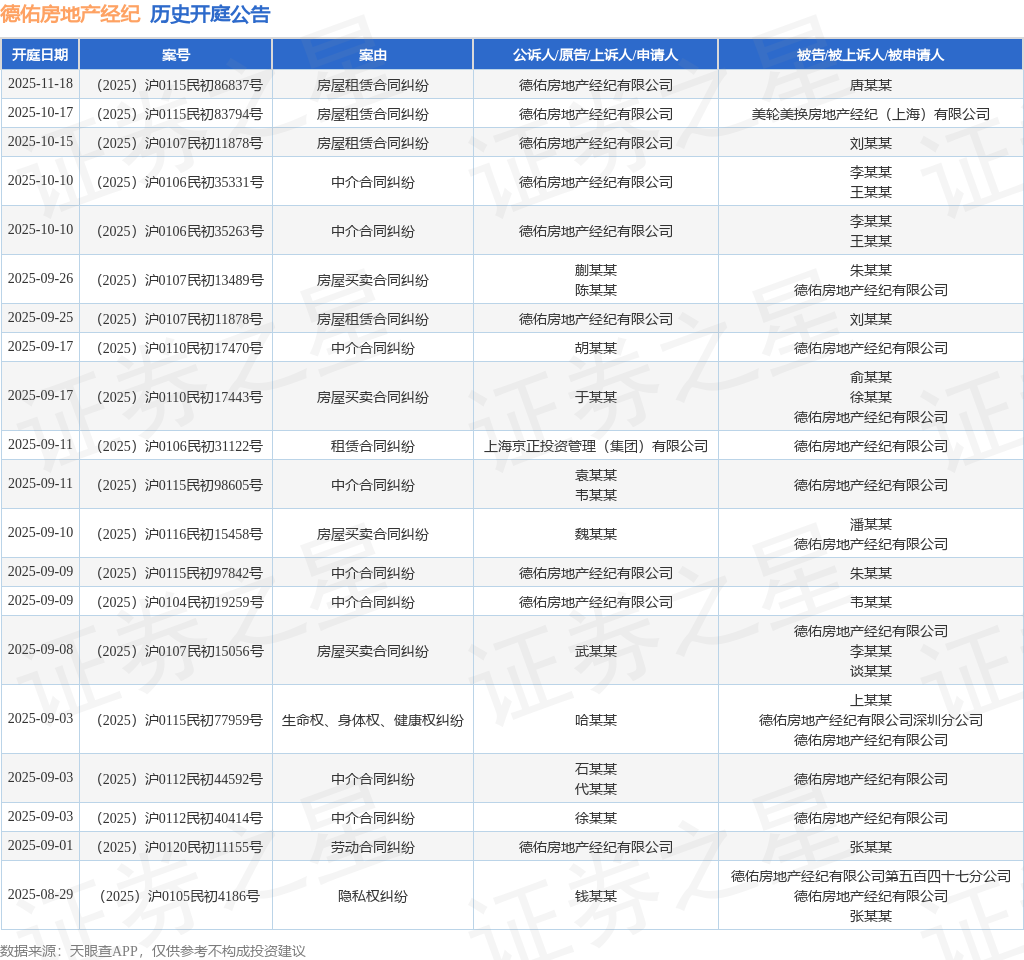Image resolution: width=1024 pixels, height=960 pixels.
Task: Select case number 沪0106民初35331号
Action: (x=180, y=182)
